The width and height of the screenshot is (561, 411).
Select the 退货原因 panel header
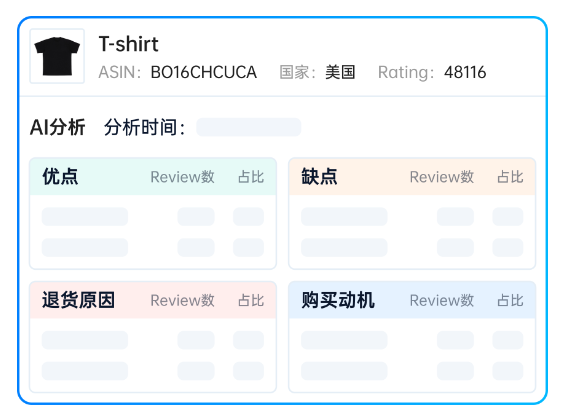pyautogui.click(x=153, y=300)
